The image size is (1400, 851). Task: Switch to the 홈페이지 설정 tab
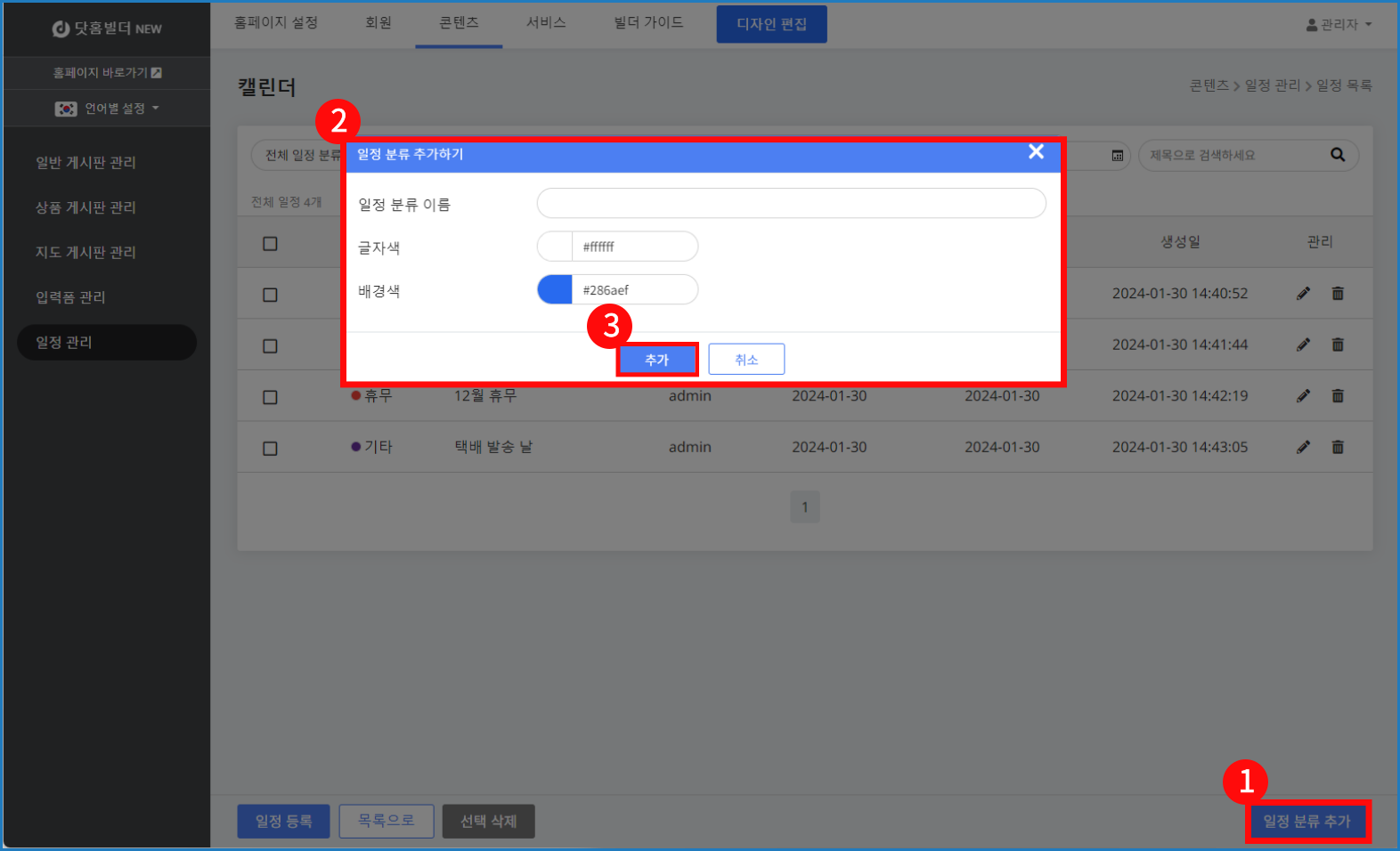click(276, 23)
